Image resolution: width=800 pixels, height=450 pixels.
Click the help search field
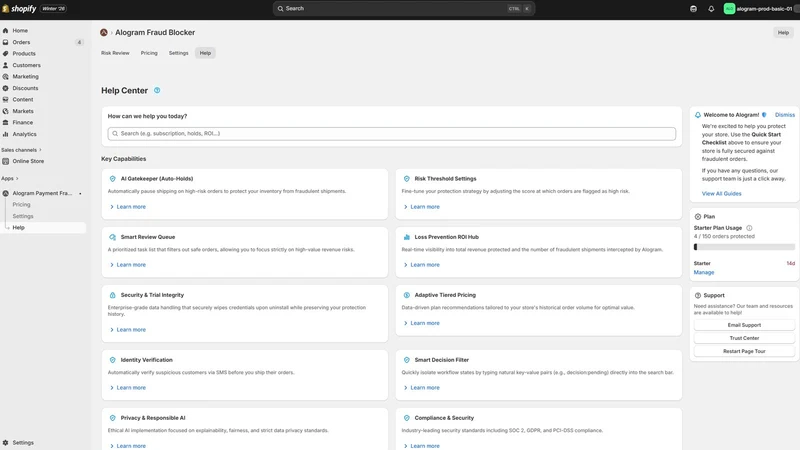click(x=392, y=134)
